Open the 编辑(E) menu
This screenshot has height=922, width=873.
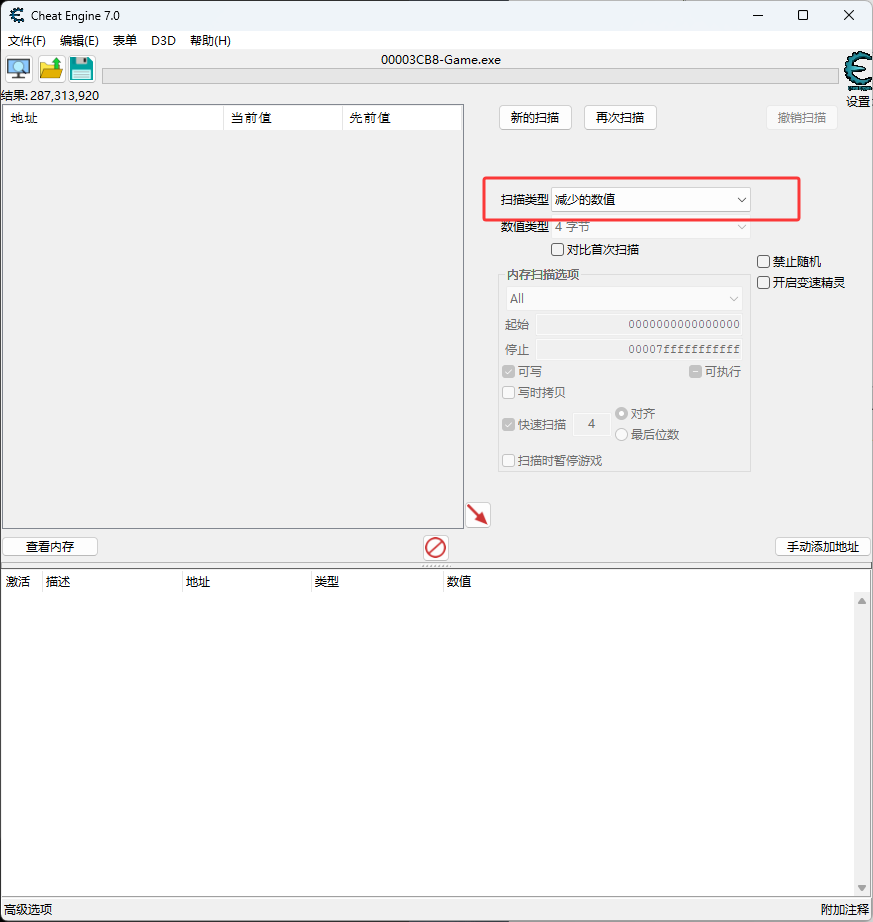[x=79, y=41]
